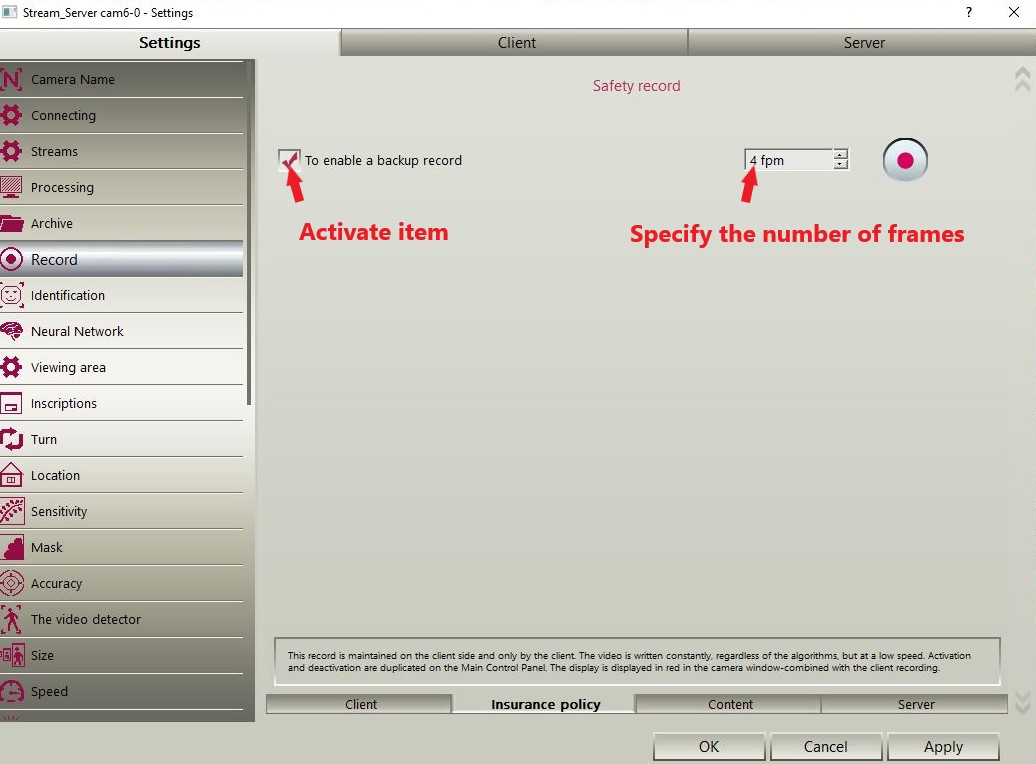Click the Sensitivity graph icon
This screenshot has width=1036, height=764.
pos(11,512)
